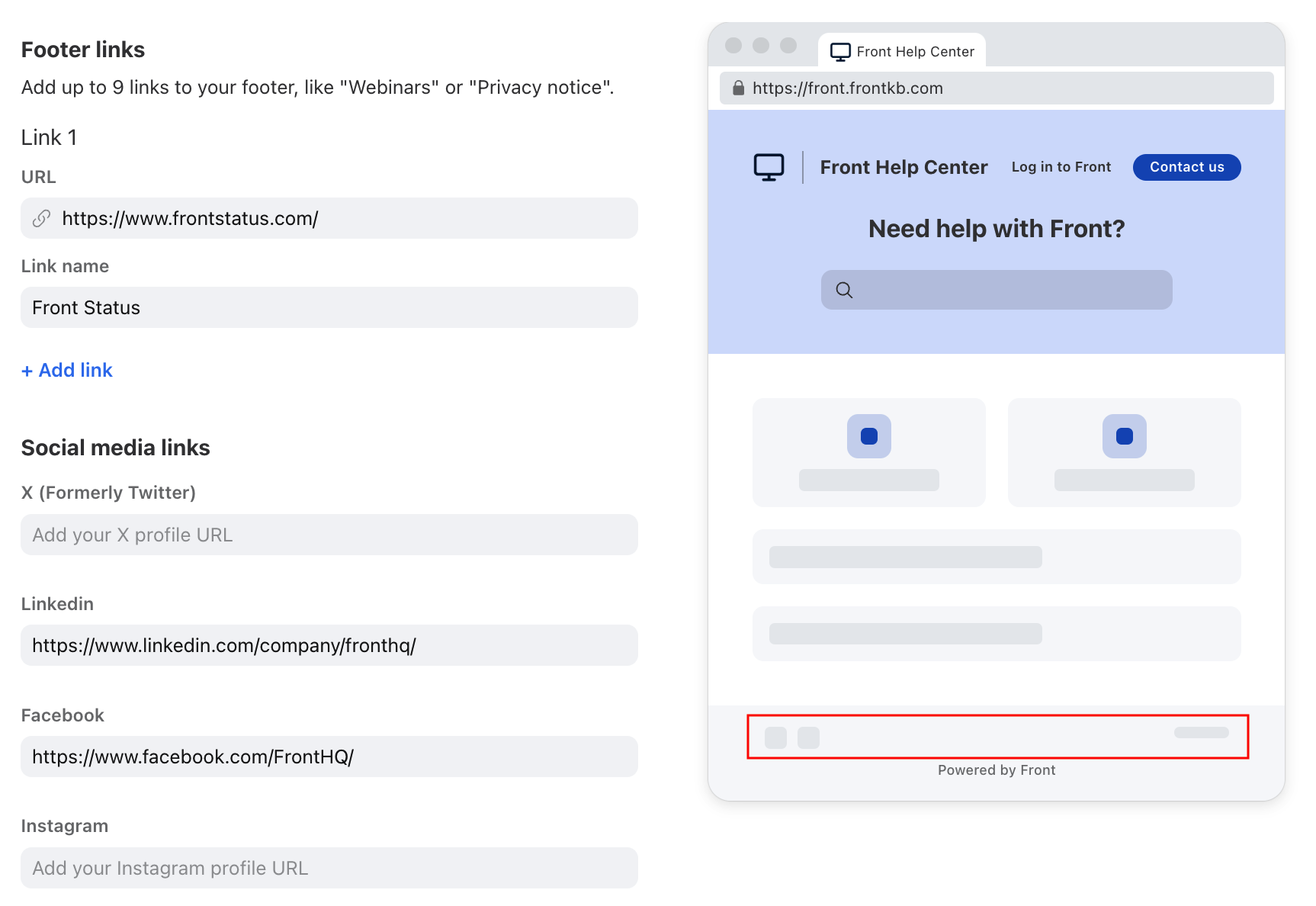Click the preview search bar
Screen dimensions: 1316x906
997,290
